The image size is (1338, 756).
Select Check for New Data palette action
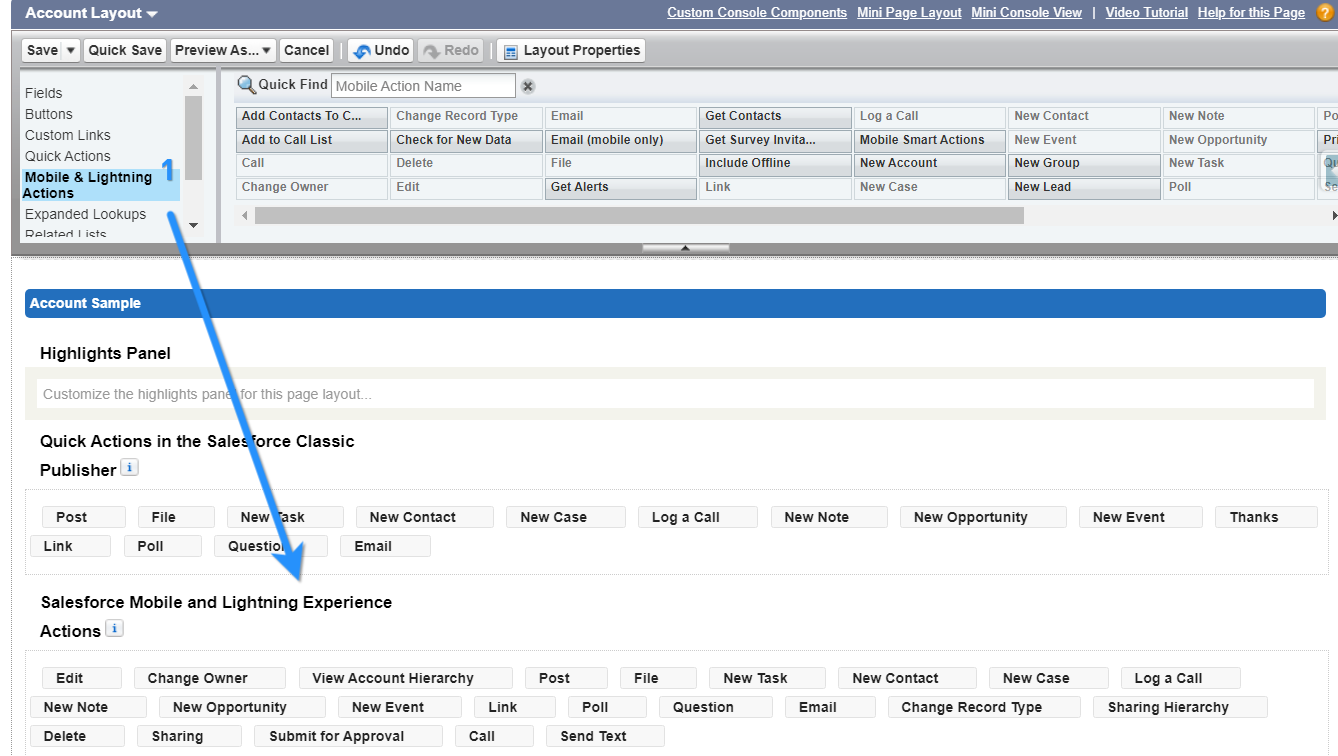point(466,140)
